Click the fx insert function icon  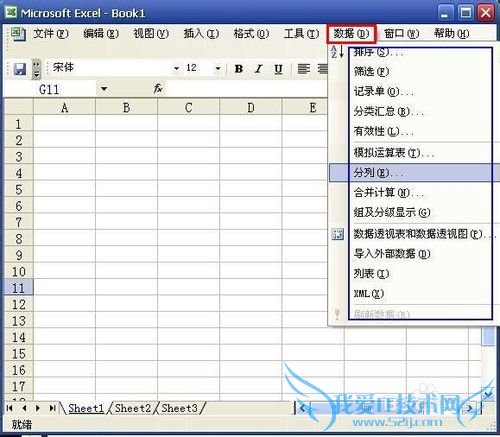[158, 89]
